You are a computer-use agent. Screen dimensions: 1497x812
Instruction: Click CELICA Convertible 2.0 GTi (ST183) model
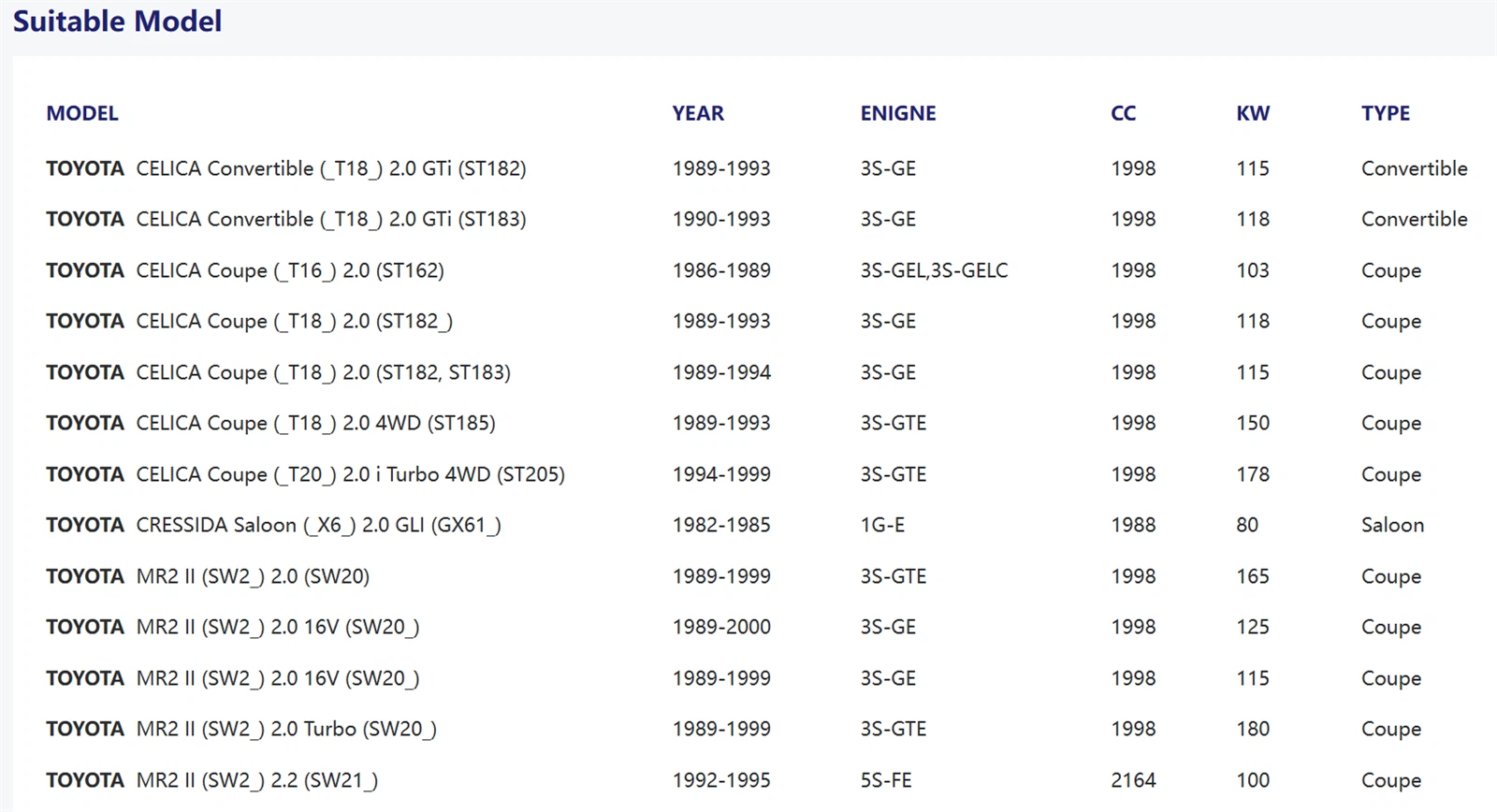click(331, 219)
